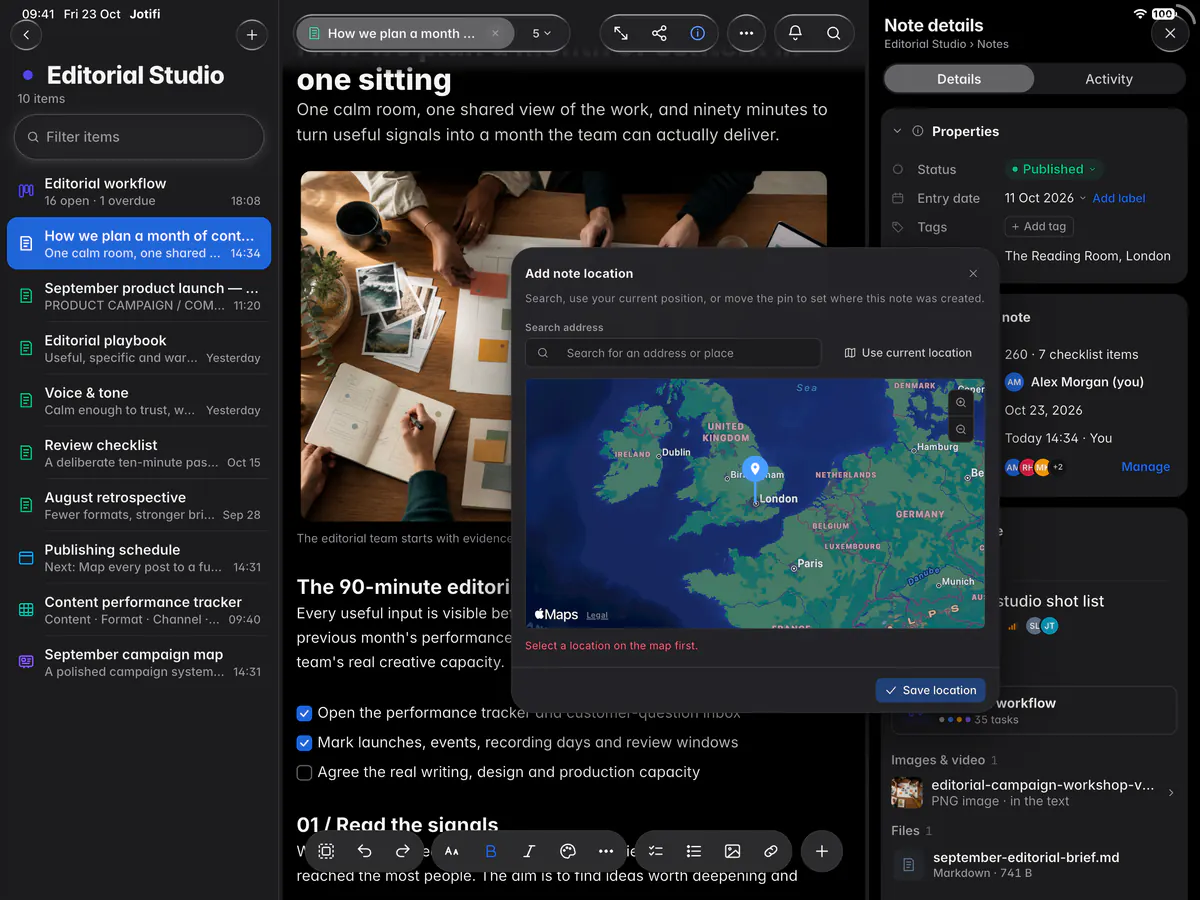Uncheck 'Mark launches, events, recording days' item
1200x900 pixels.
(x=305, y=743)
